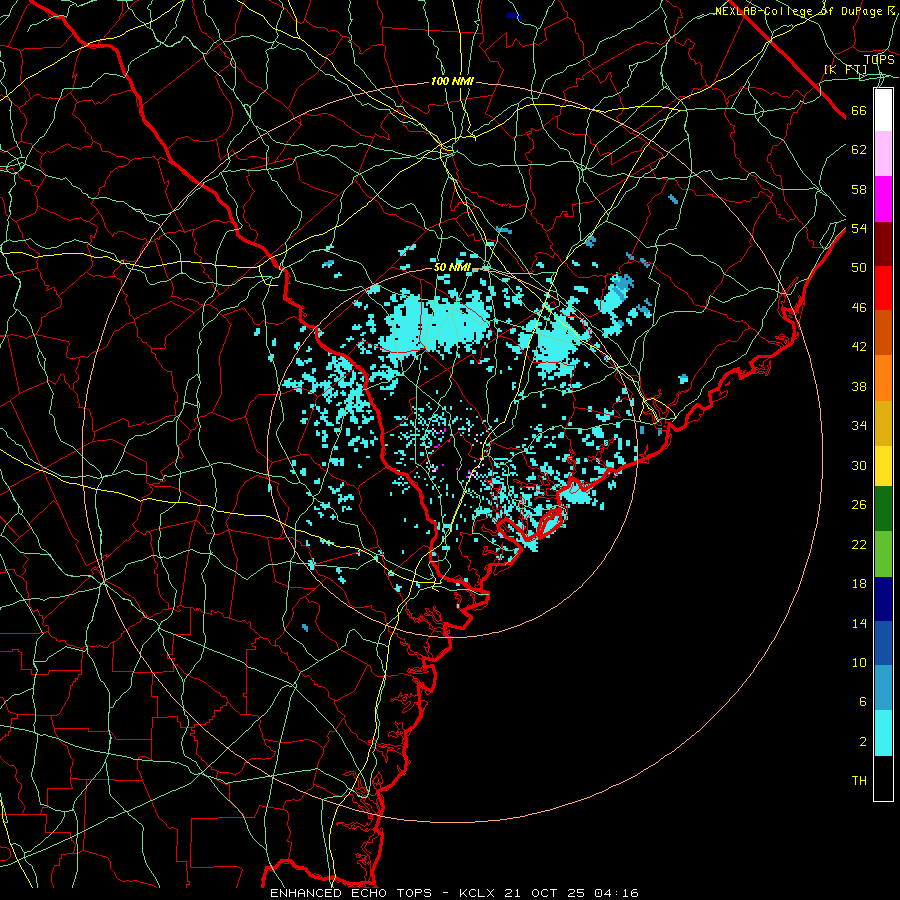Click the black TH threshold legend swatch

coord(883,778)
